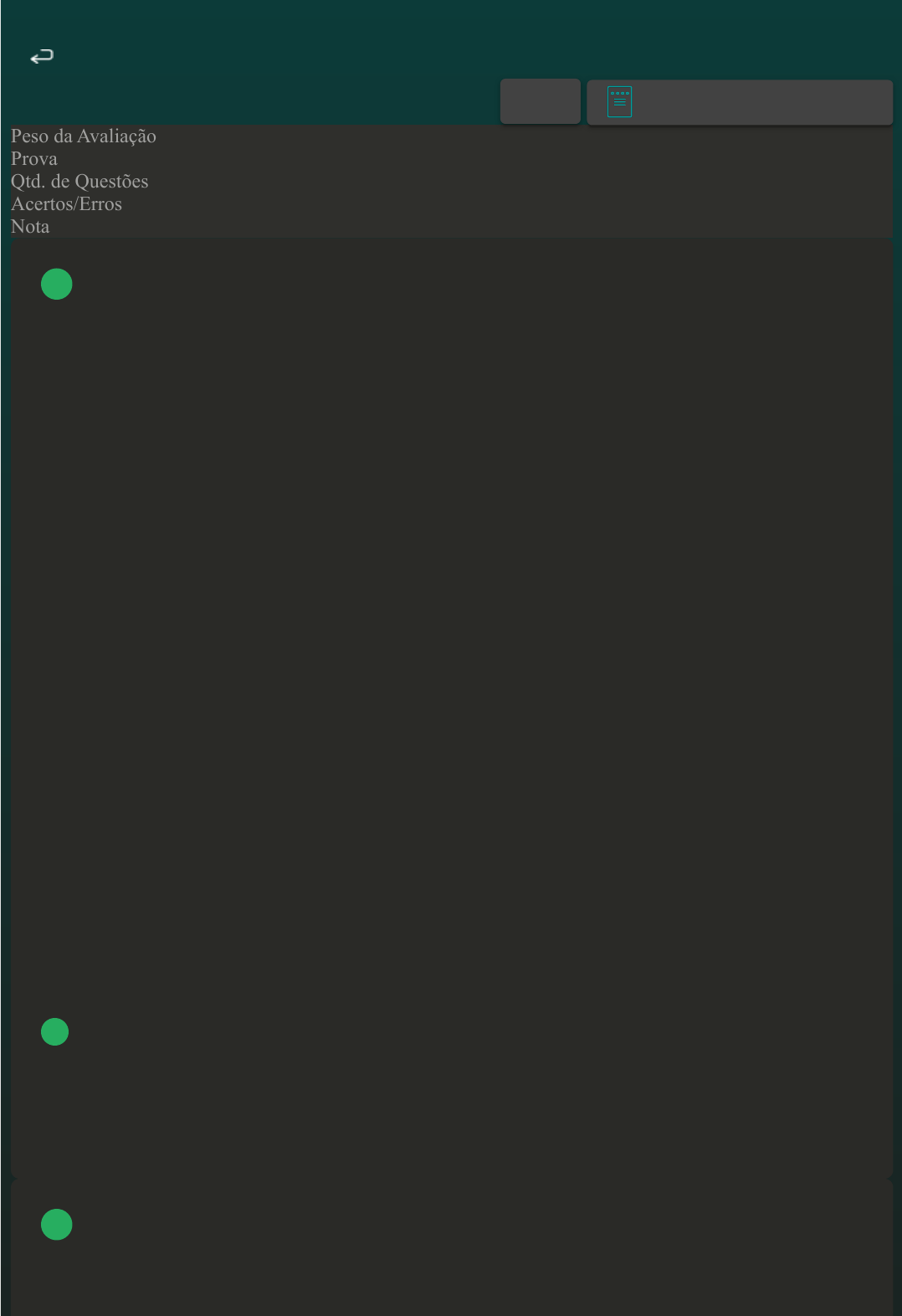Click the small blank gray button
Image resolution: width=902 pixels, height=1316 pixels.
pos(541,101)
